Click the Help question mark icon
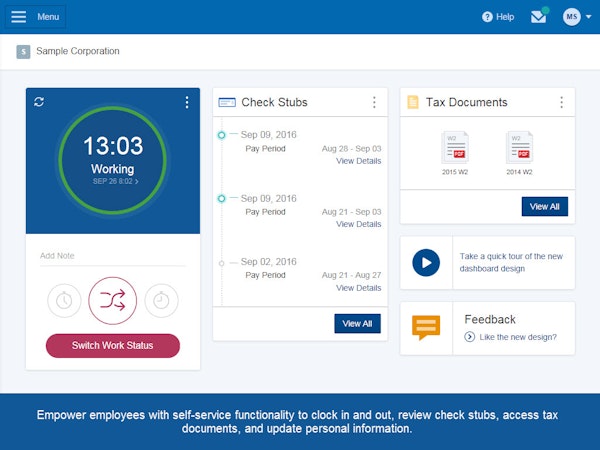The image size is (600, 450). click(x=487, y=17)
